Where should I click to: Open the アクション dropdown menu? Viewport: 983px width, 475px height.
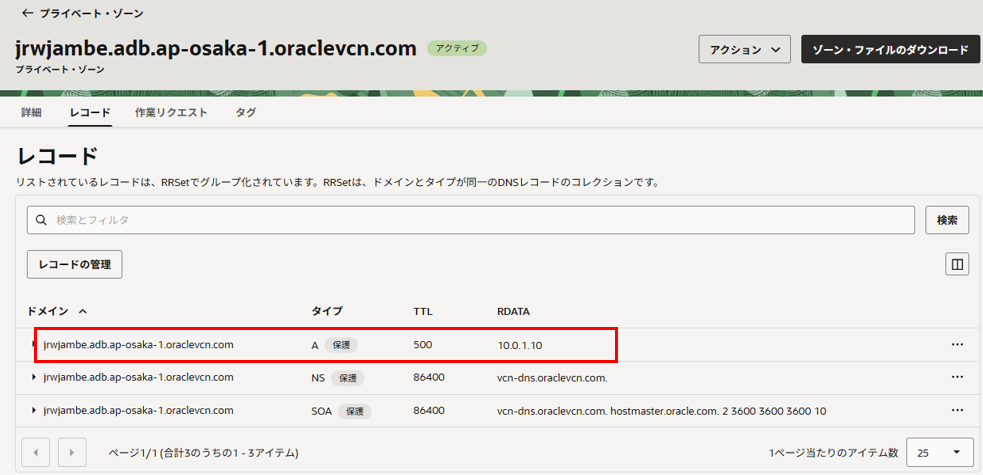click(744, 50)
